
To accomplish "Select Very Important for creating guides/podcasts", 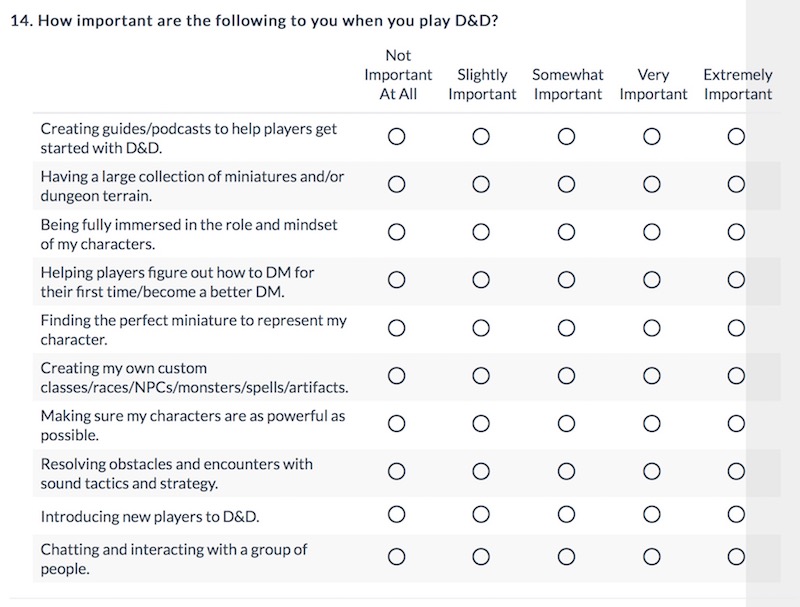I will [x=652, y=137].
